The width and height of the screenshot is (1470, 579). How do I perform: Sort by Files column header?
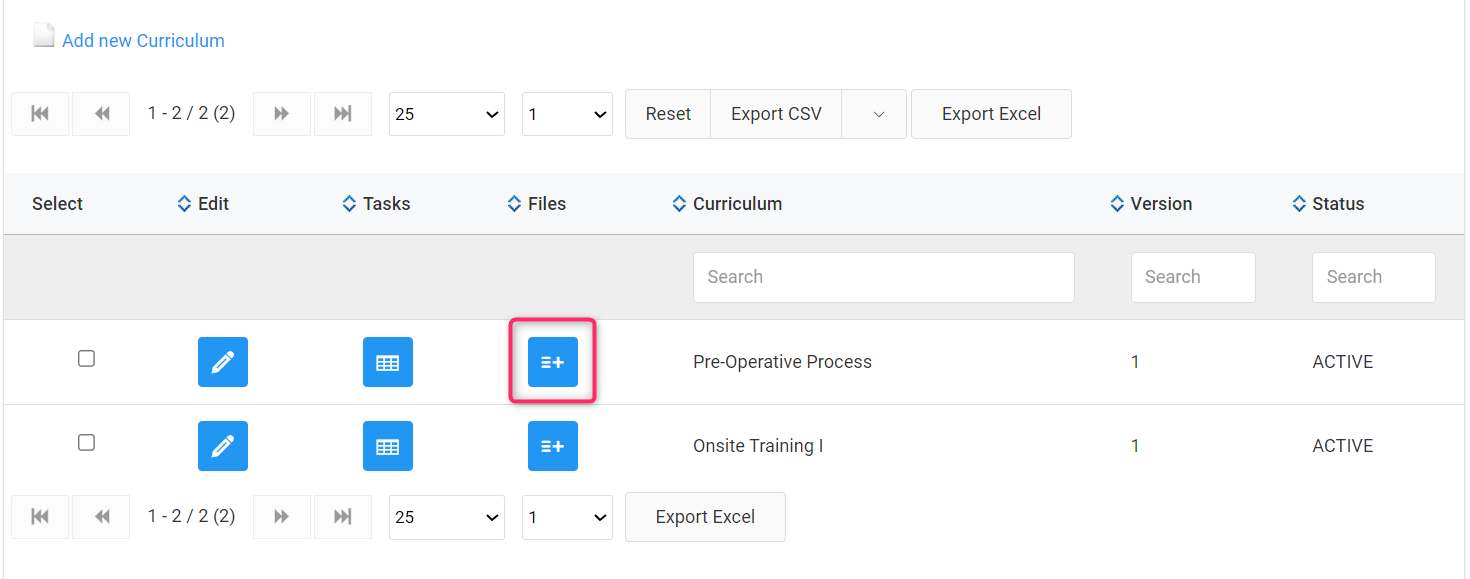(537, 204)
